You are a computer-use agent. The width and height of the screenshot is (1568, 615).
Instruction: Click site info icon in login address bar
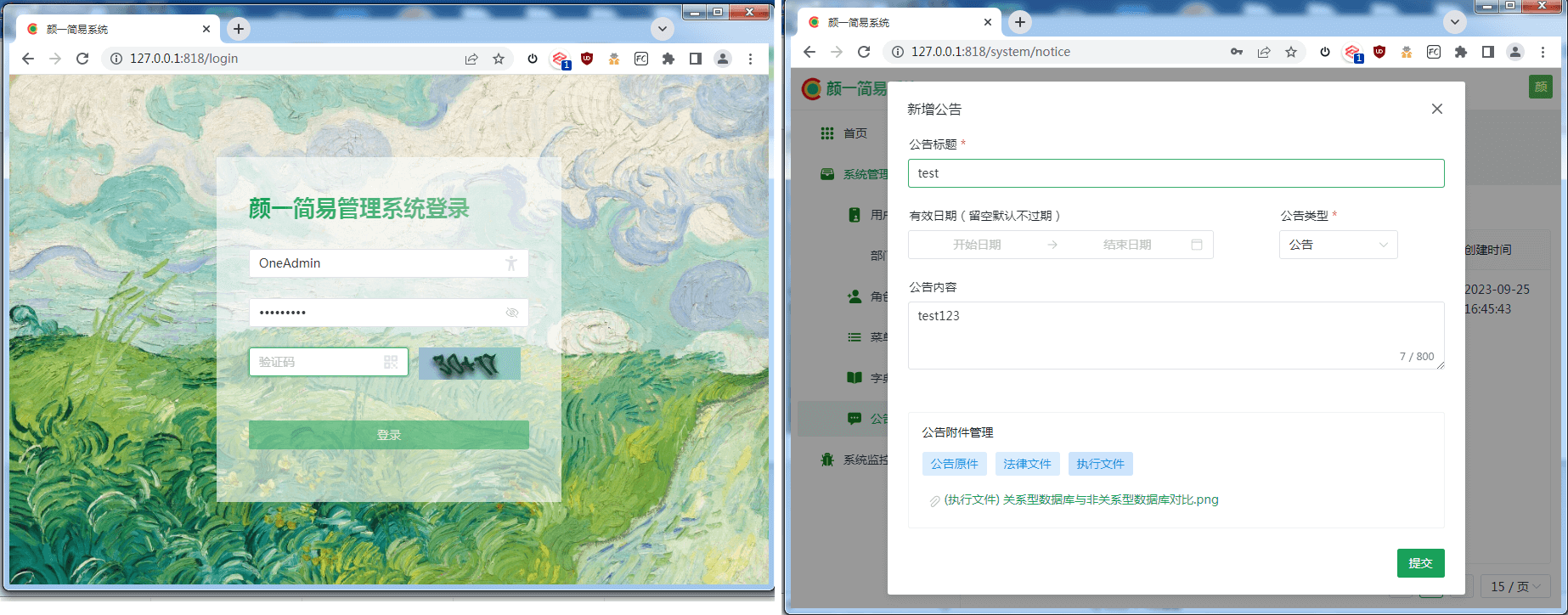116,59
